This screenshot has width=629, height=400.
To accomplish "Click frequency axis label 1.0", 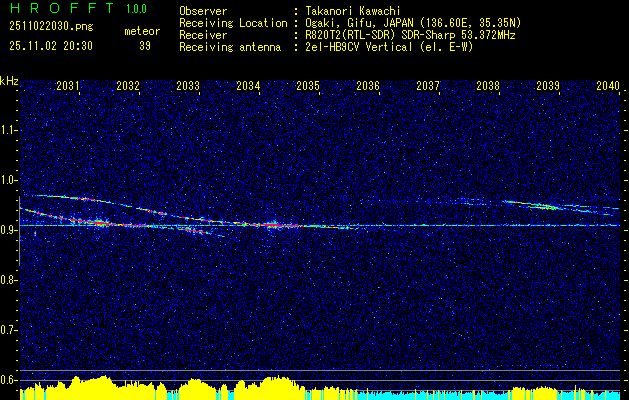I will coord(9,180).
